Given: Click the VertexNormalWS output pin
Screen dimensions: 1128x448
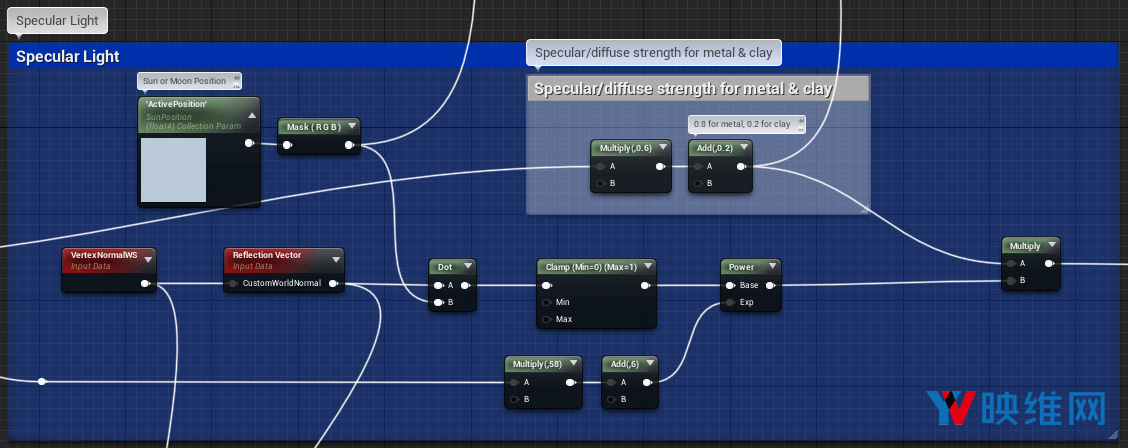Looking at the screenshot, I should click(x=146, y=283).
